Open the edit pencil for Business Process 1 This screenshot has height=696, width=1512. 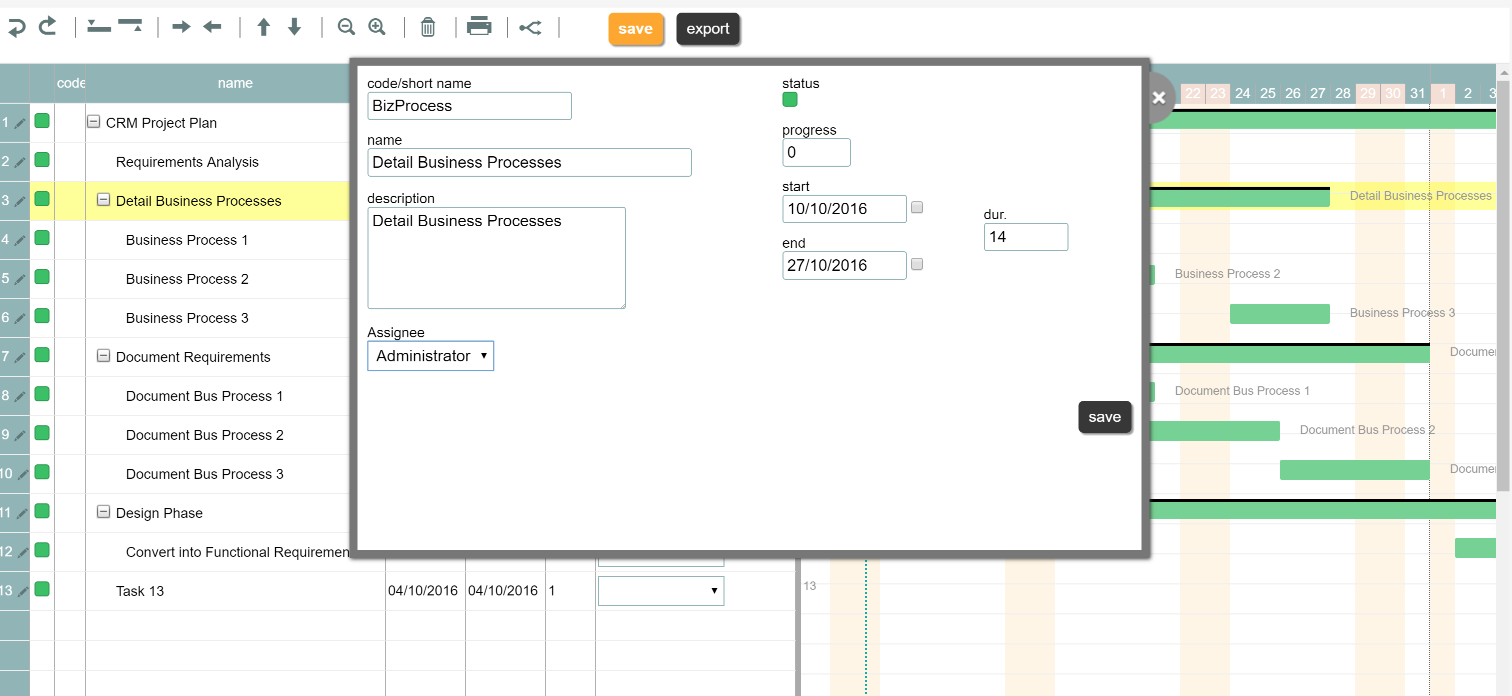click(21, 240)
